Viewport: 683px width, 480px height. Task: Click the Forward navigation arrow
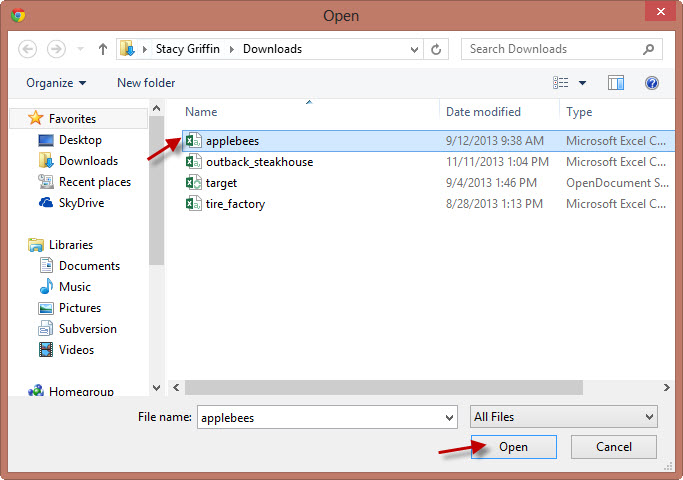[56, 49]
